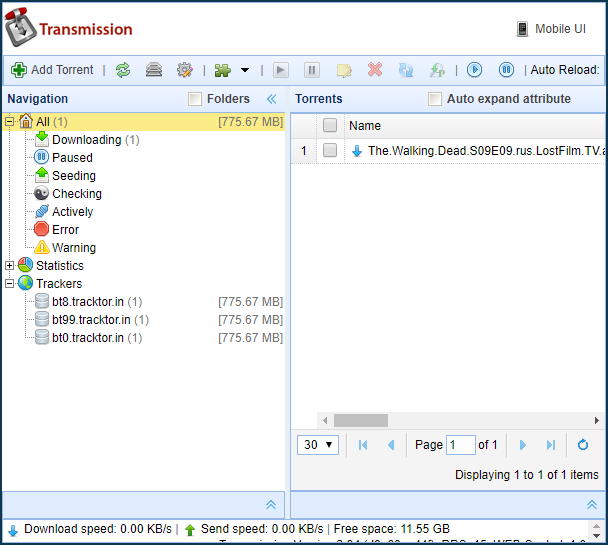
Task: Click the green puzzle plugin icon
Action: click(x=223, y=70)
